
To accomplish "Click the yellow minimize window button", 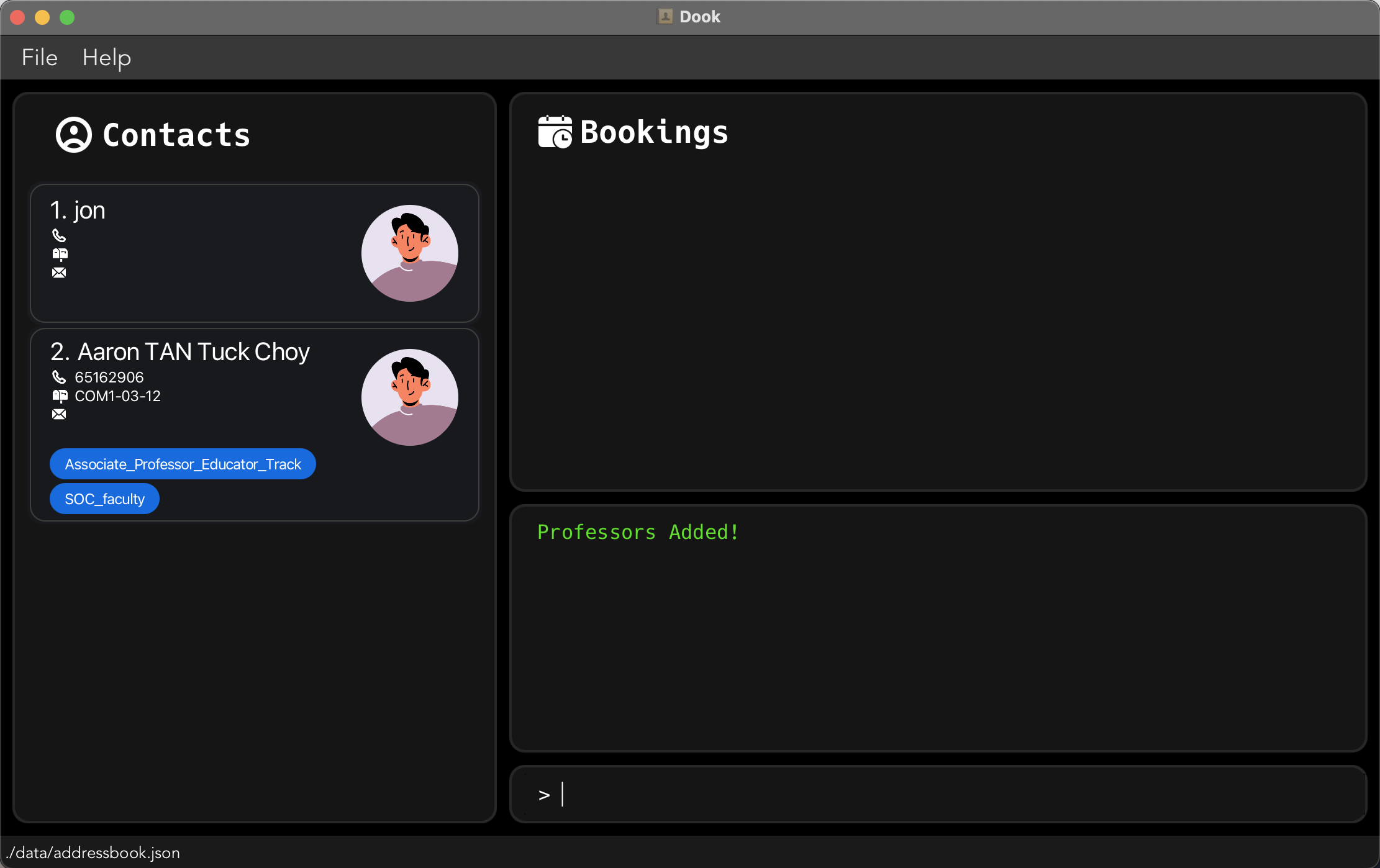I will click(42, 17).
